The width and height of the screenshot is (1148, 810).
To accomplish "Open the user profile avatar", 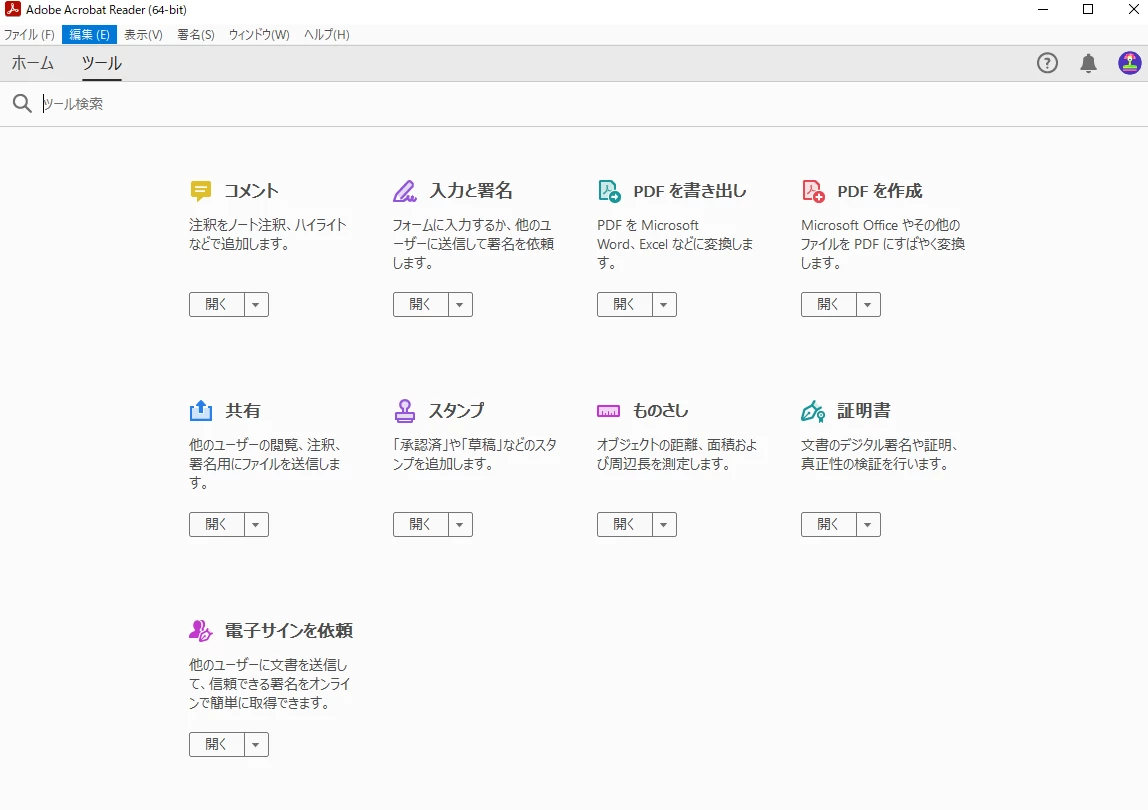I will (1130, 63).
